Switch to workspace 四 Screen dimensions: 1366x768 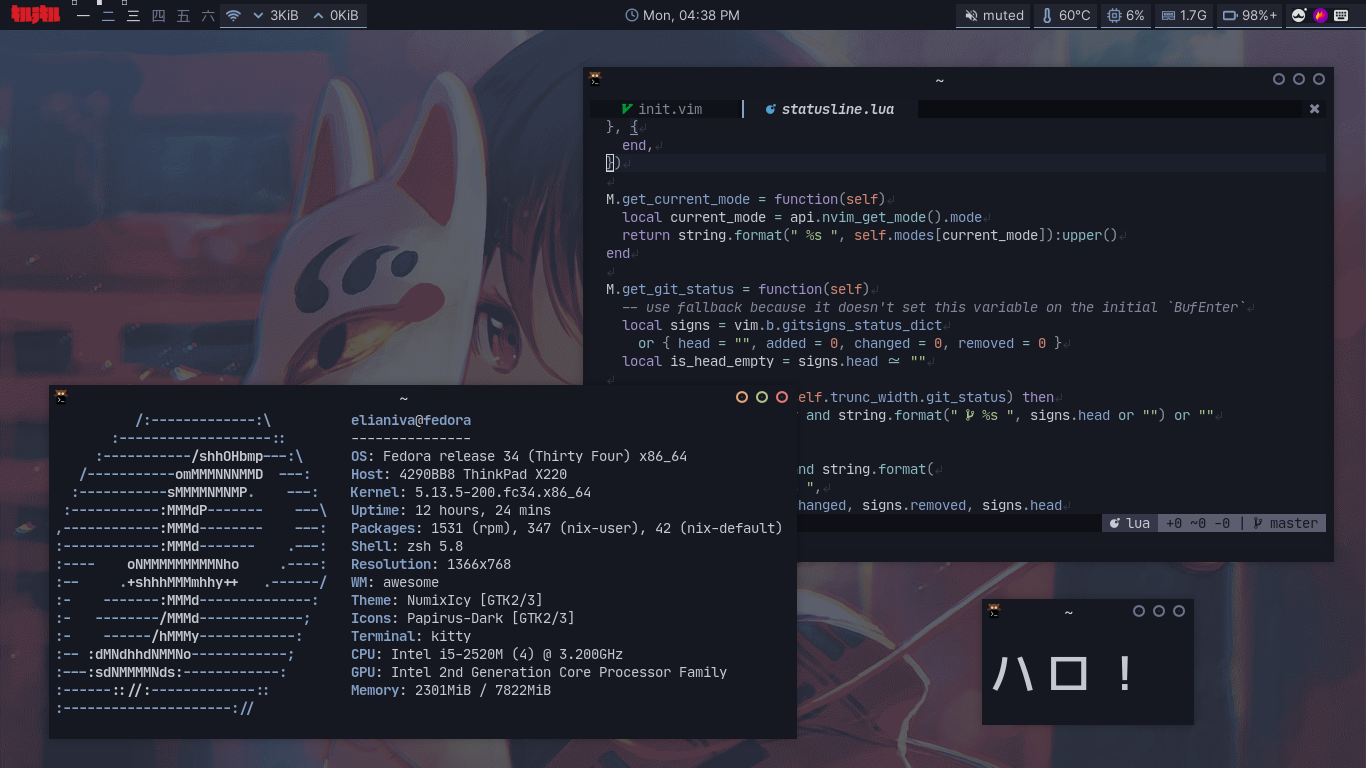(158, 15)
